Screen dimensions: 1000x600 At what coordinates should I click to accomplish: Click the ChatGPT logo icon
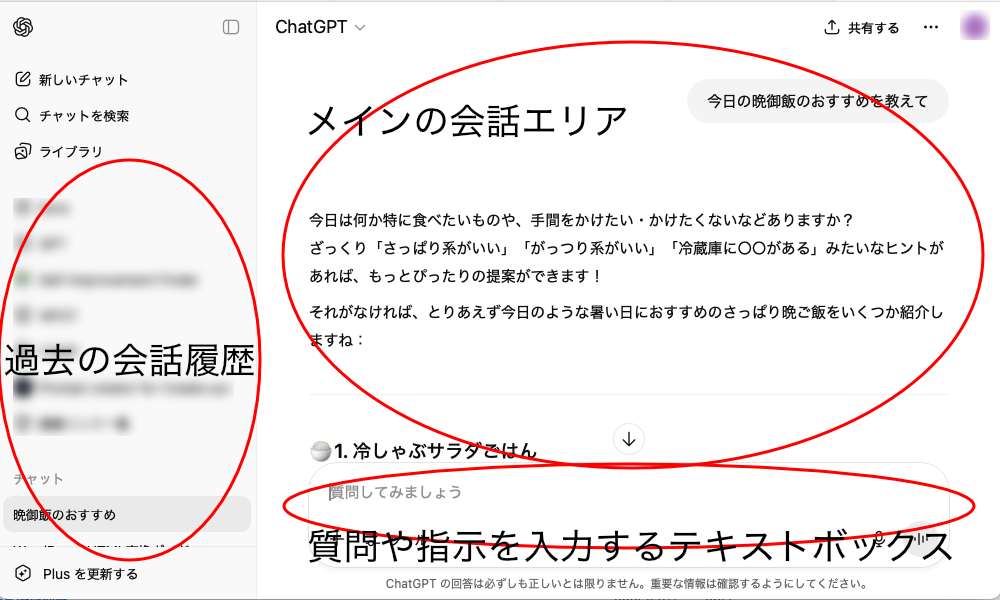tap(23, 27)
